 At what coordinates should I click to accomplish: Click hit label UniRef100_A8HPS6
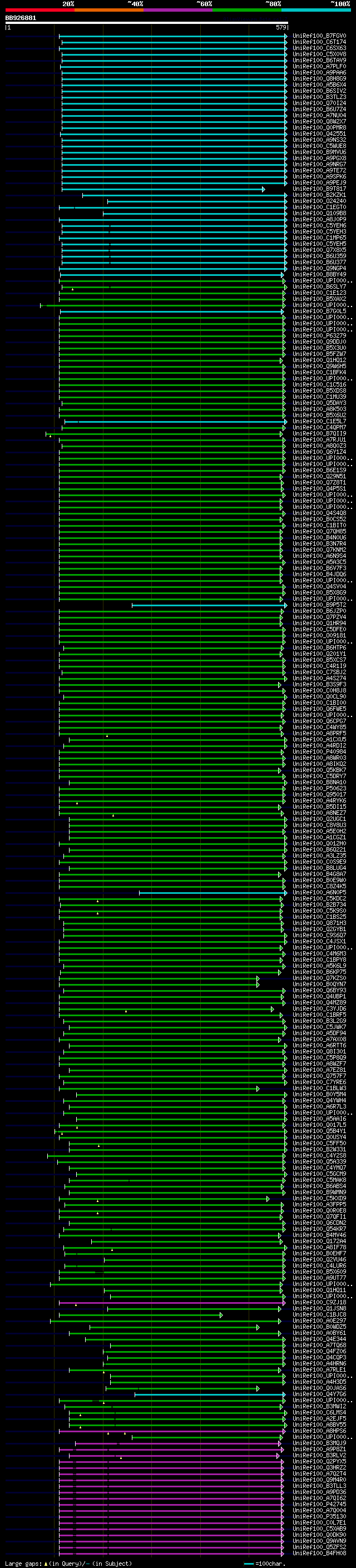click(x=319, y=1431)
